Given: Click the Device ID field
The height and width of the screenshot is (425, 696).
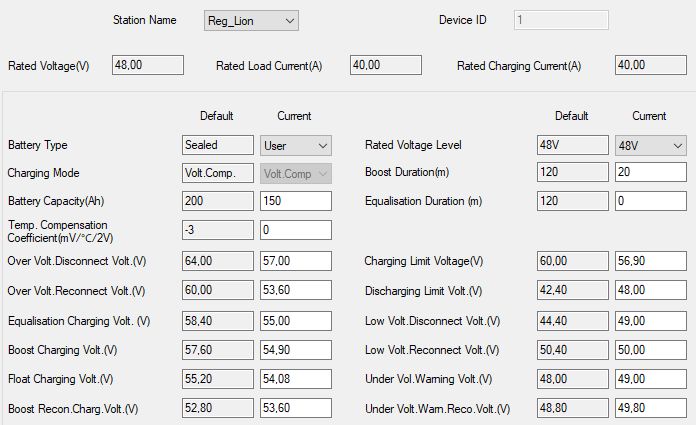Looking at the screenshot, I should click(x=560, y=20).
